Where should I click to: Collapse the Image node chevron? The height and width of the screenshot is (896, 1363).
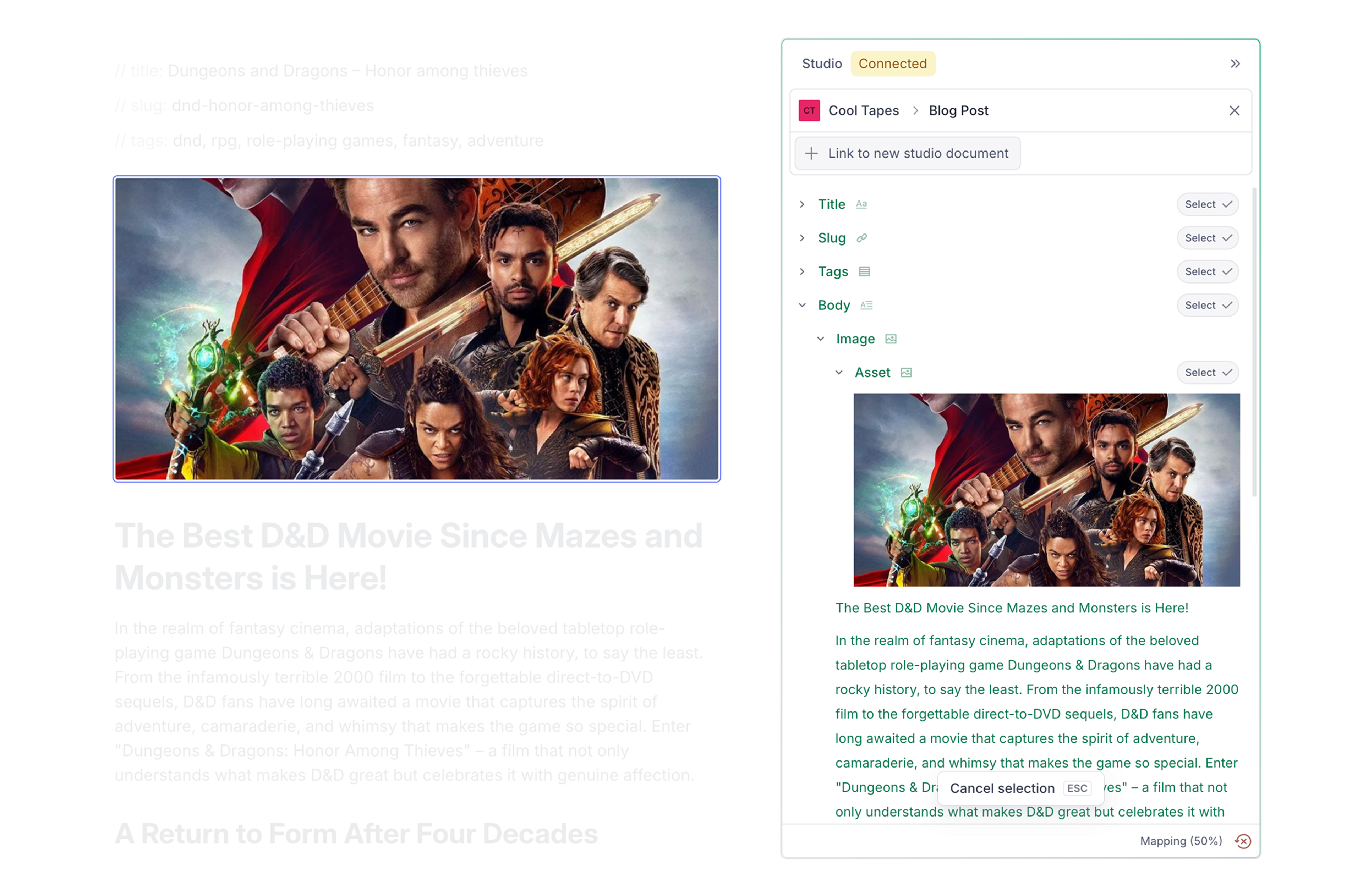[820, 339]
